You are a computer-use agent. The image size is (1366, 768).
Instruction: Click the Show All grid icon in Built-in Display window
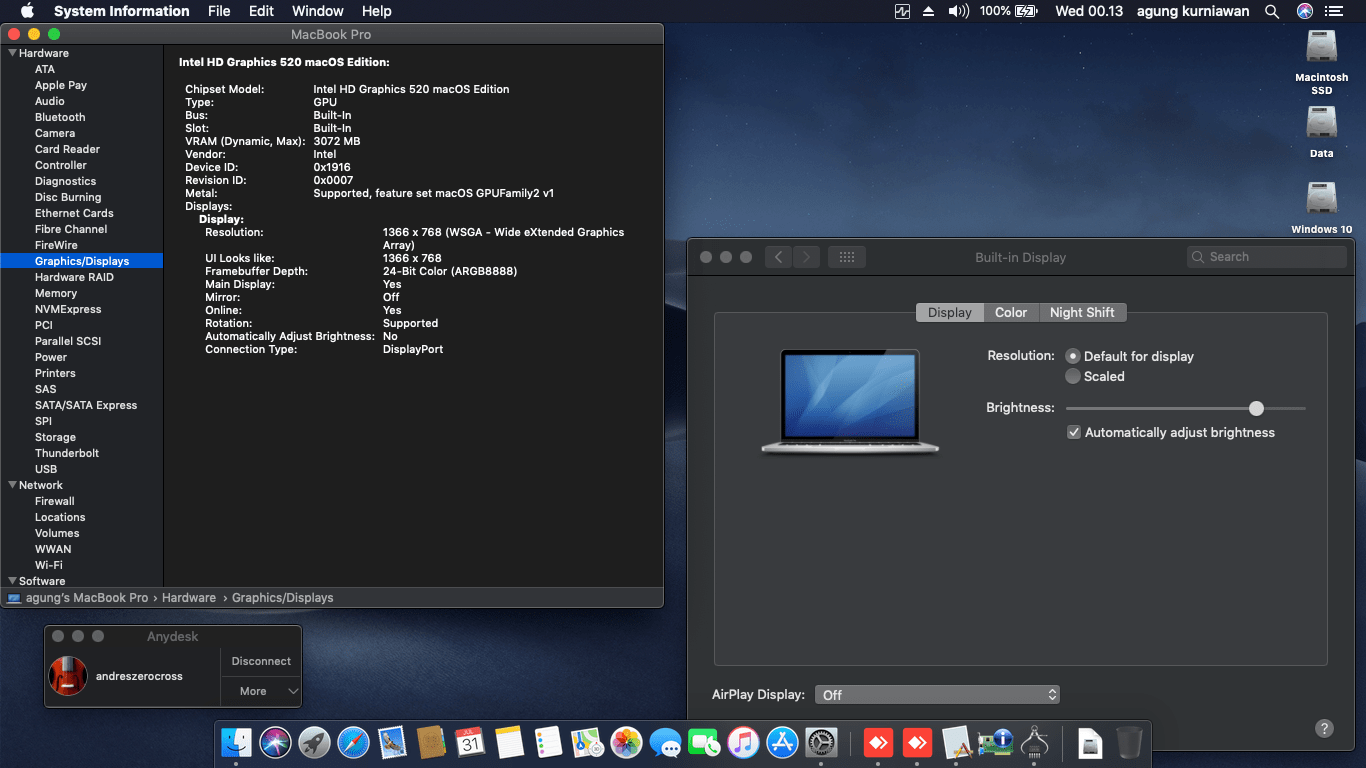tap(846, 257)
